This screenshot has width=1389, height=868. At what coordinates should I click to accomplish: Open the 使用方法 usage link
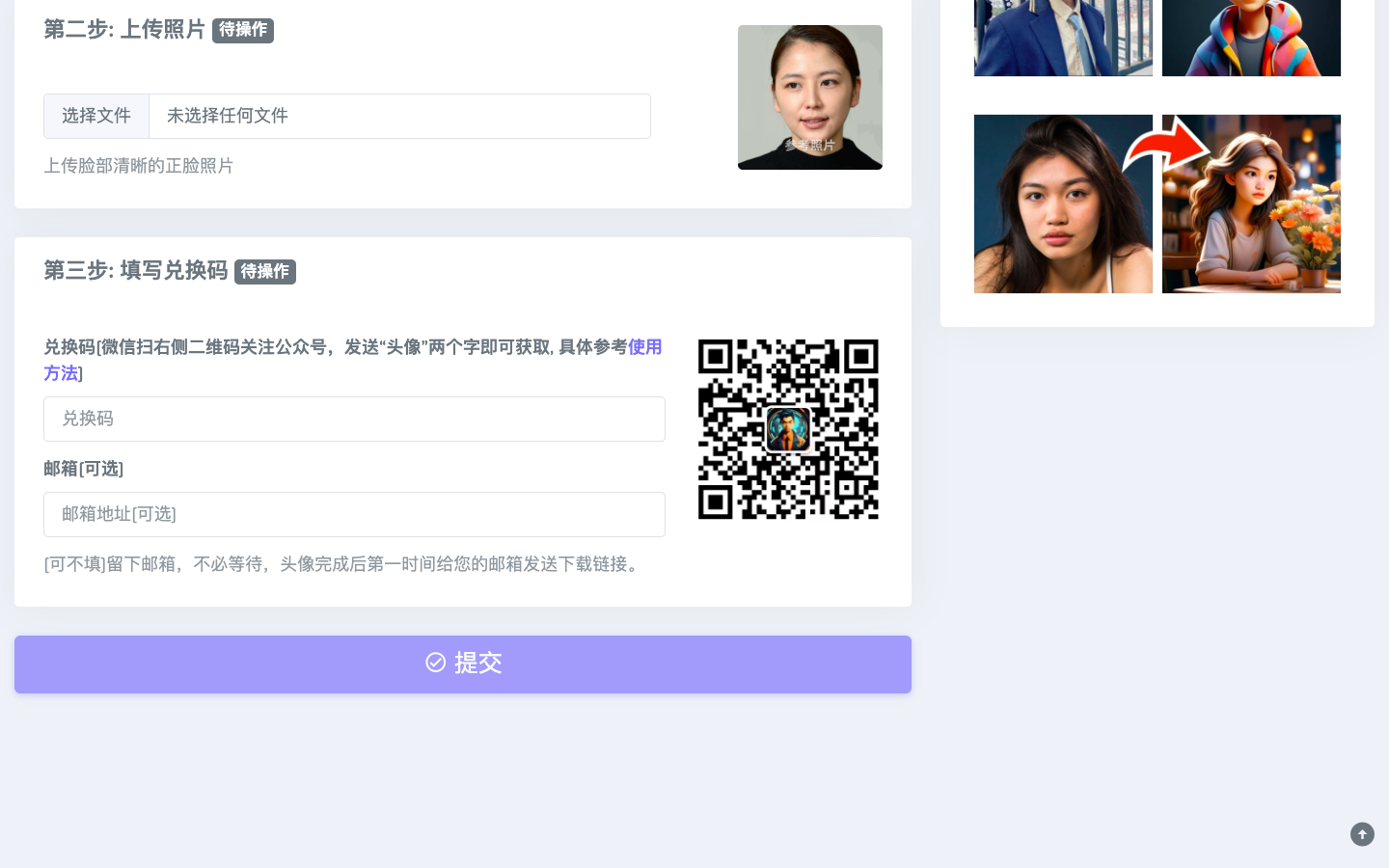tap(644, 347)
